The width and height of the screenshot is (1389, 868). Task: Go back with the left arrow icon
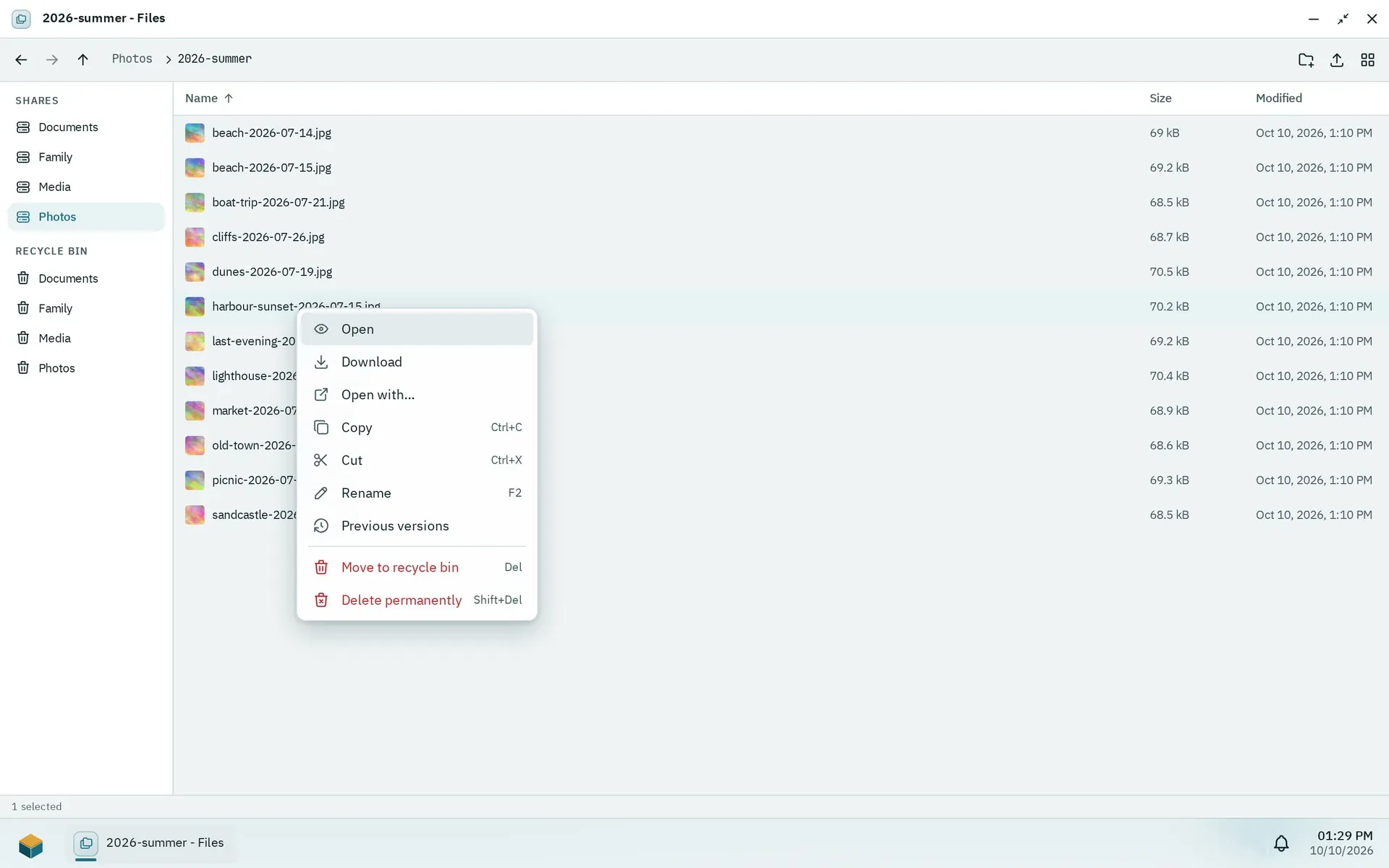[21, 59]
